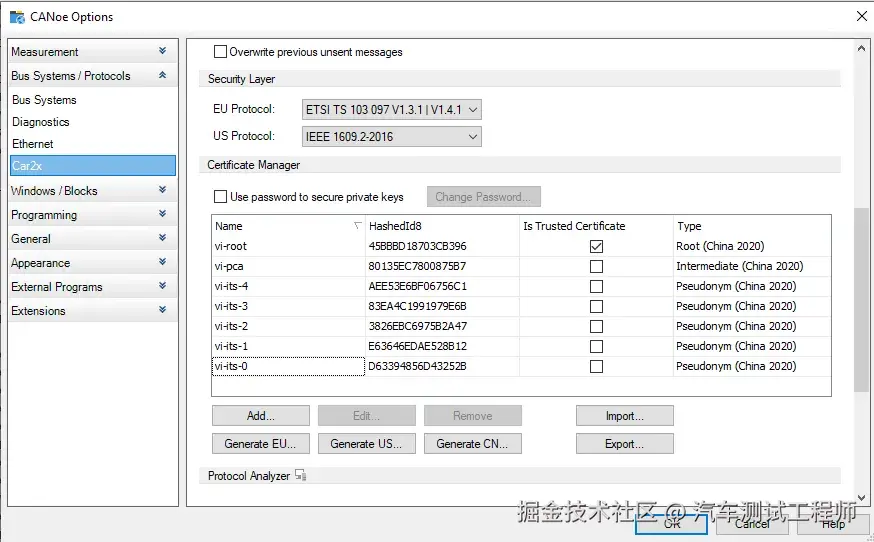Screen dimensions: 874x542
Task: Enable Overwrite previous unsent messages
Action: [220, 52]
